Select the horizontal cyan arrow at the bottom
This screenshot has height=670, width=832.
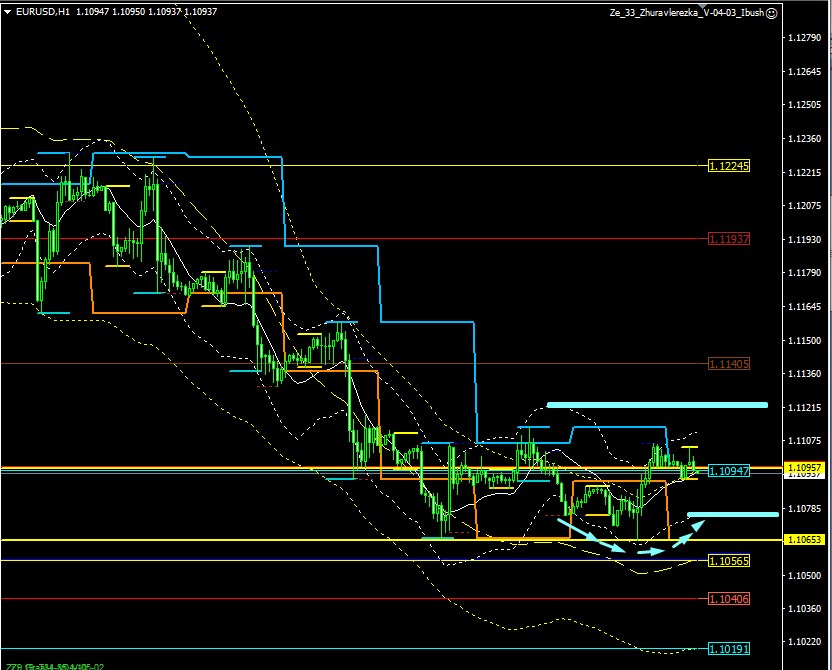tap(650, 551)
